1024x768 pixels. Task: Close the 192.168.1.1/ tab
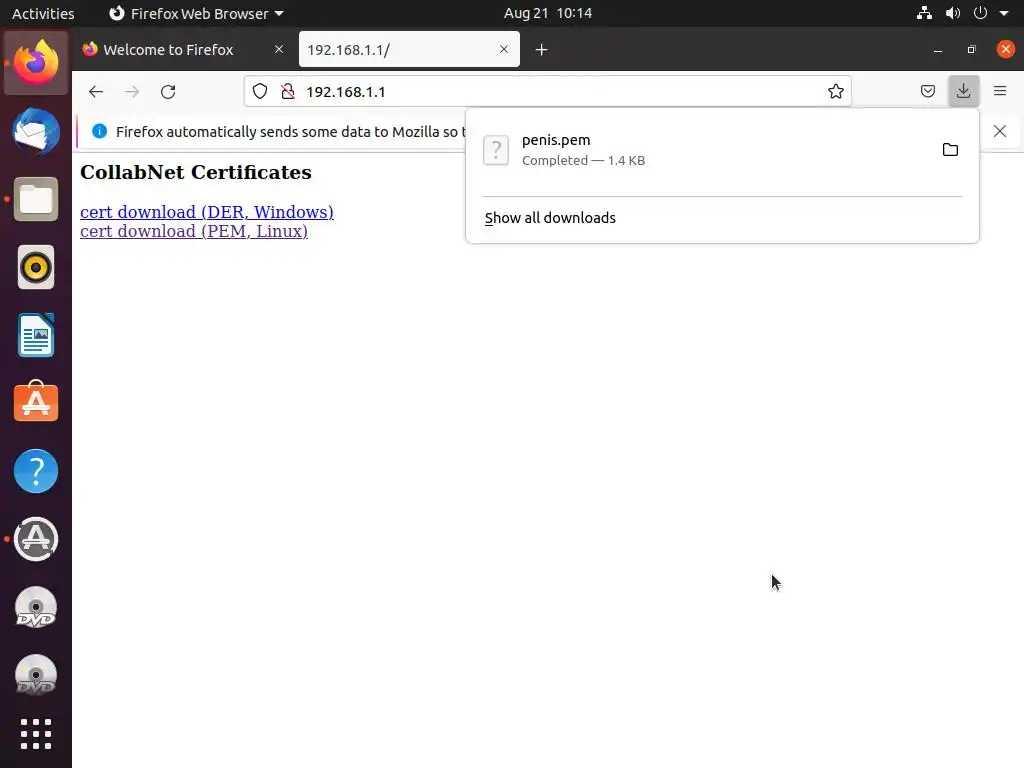tap(504, 49)
